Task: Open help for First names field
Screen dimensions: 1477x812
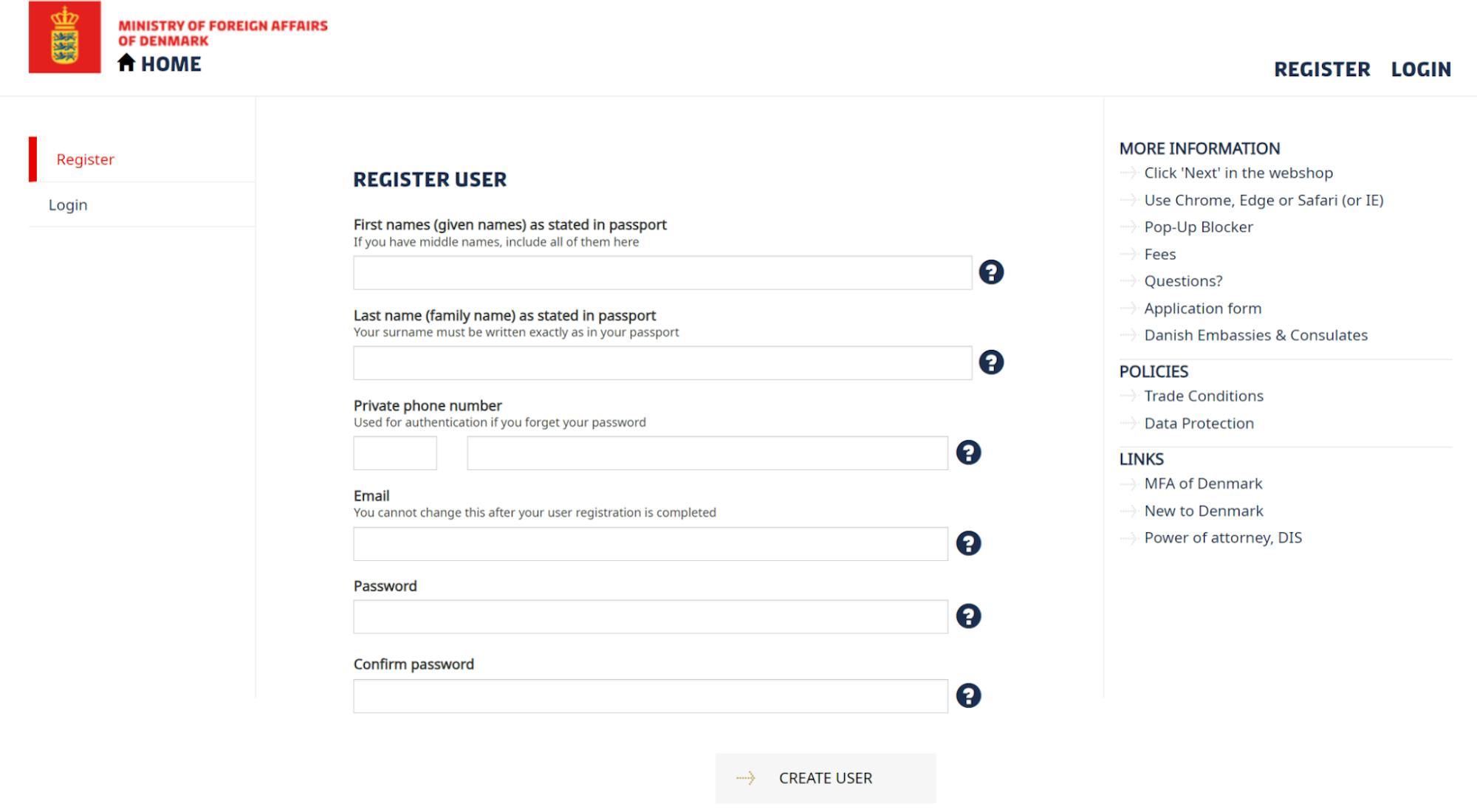Action: tap(993, 272)
